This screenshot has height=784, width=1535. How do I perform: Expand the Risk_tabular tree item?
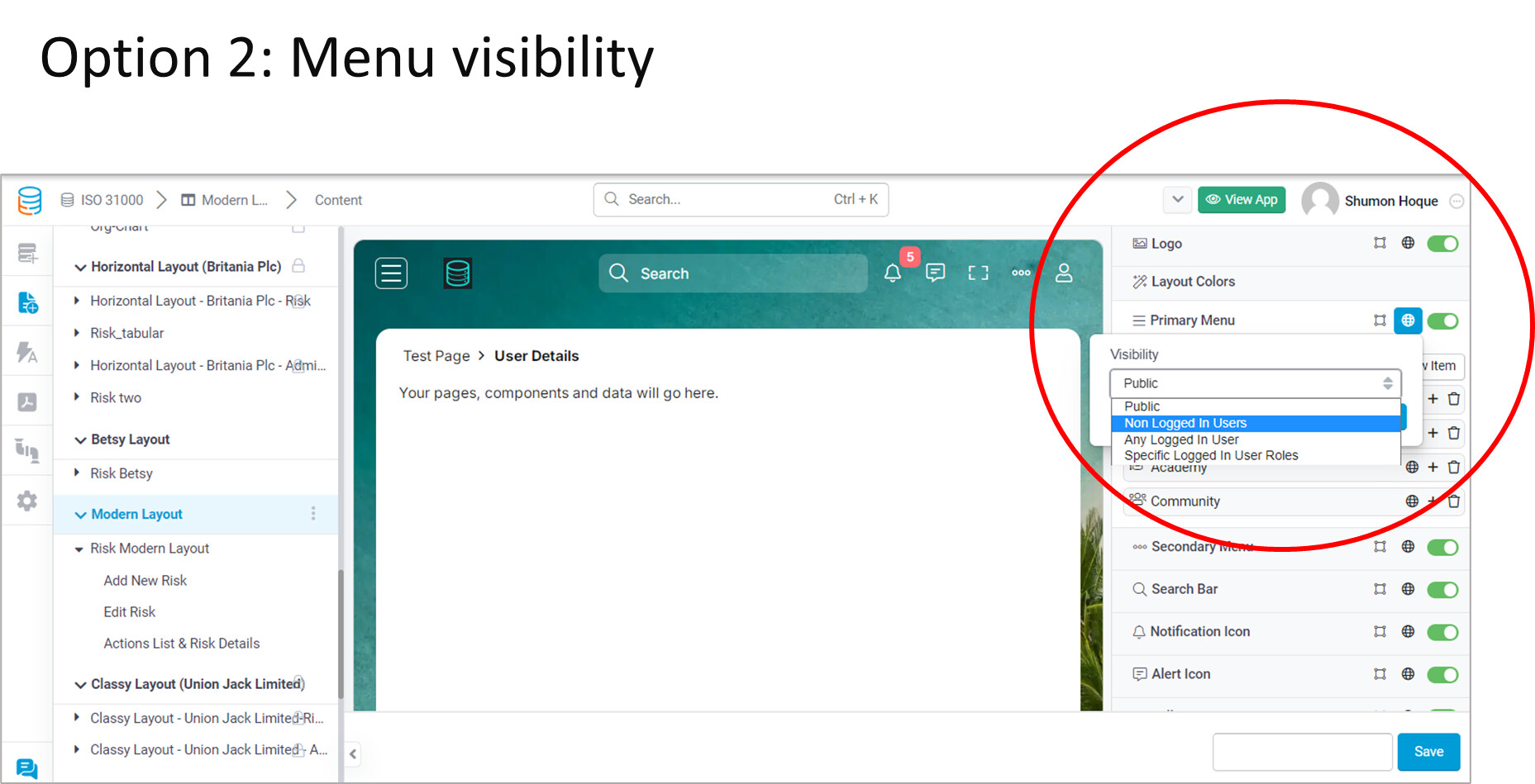click(x=77, y=333)
